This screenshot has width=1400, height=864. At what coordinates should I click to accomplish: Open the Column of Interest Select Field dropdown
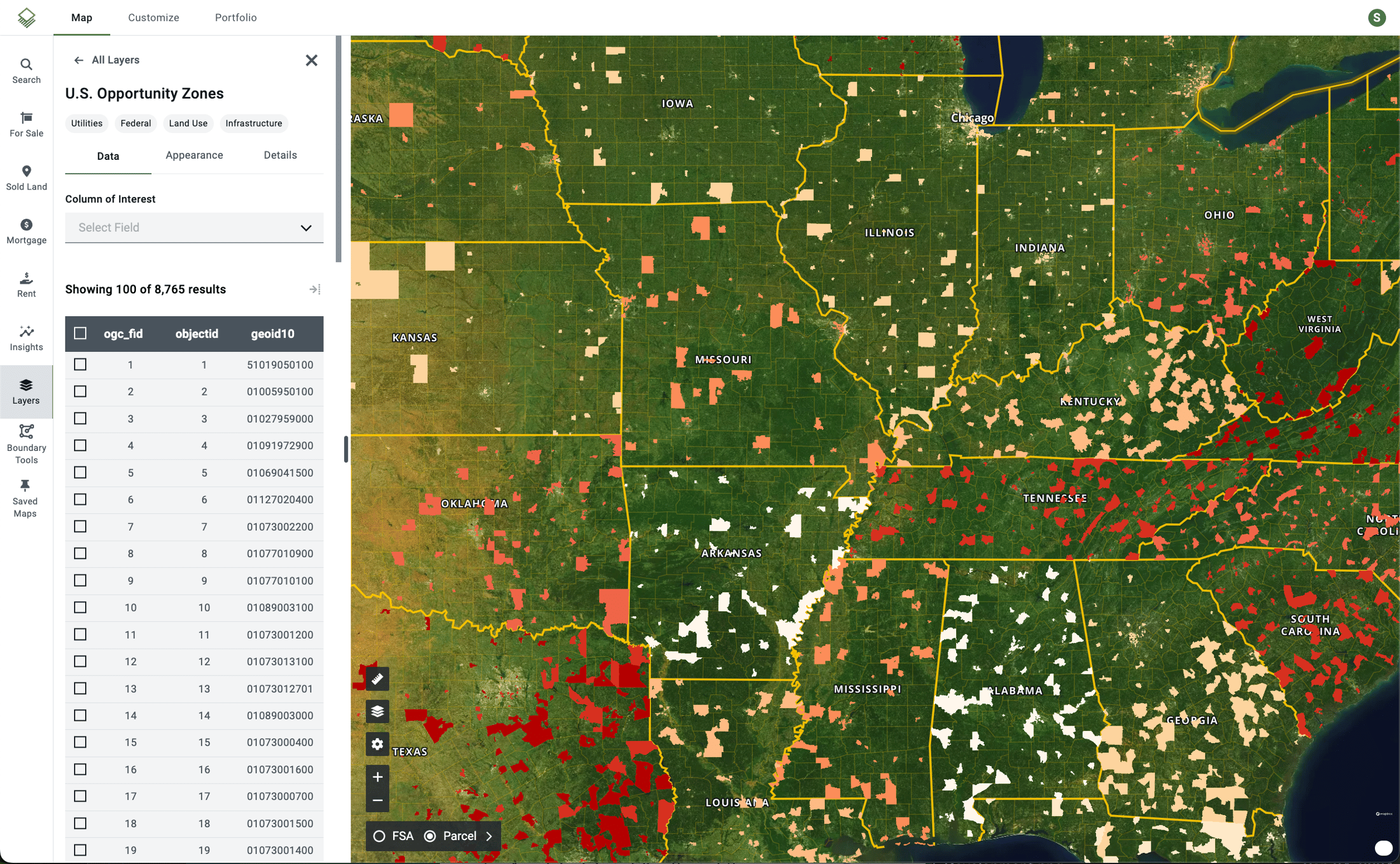(x=194, y=228)
